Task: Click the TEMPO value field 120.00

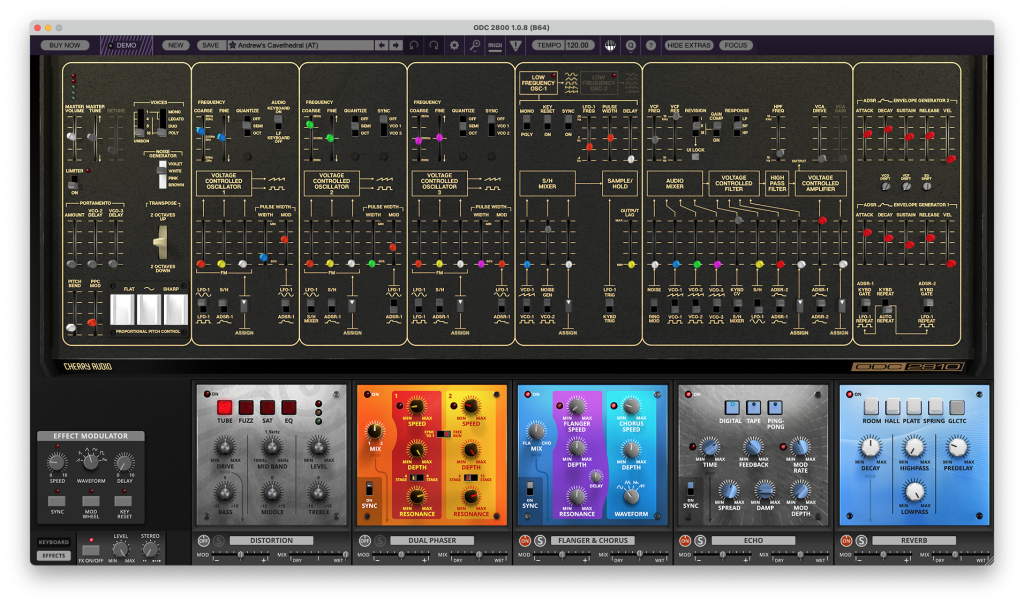Action: click(578, 45)
